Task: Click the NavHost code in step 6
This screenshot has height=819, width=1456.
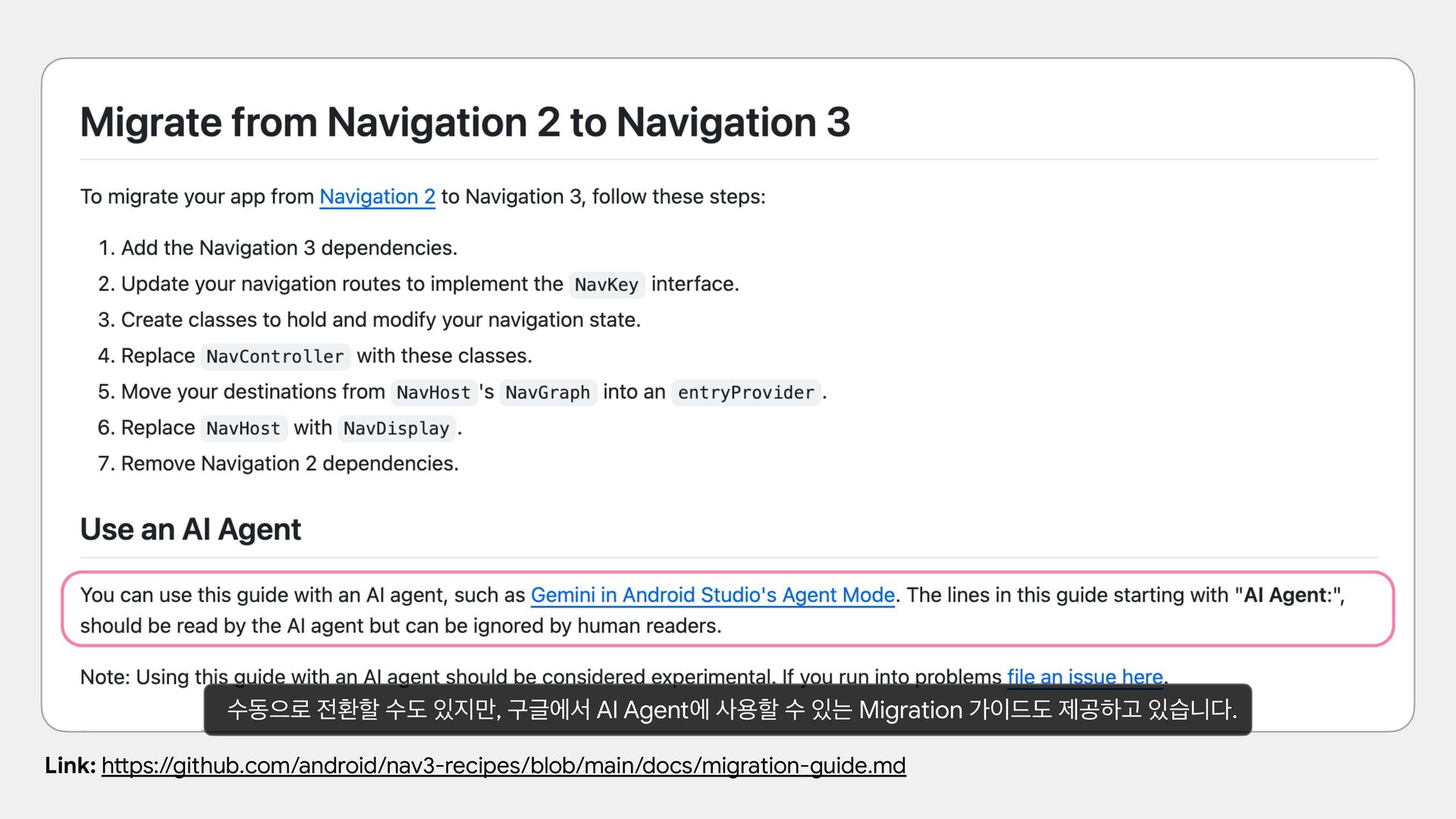Action: [x=243, y=428]
